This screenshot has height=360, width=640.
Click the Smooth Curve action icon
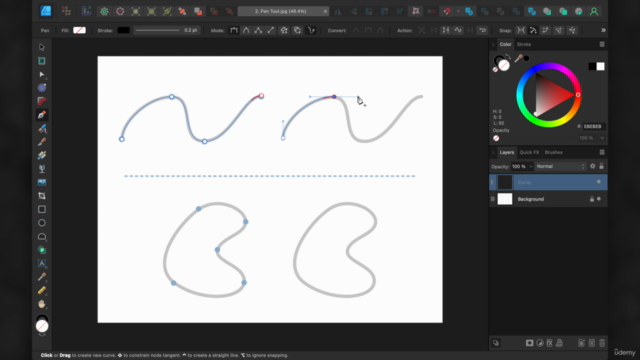tap(458, 30)
